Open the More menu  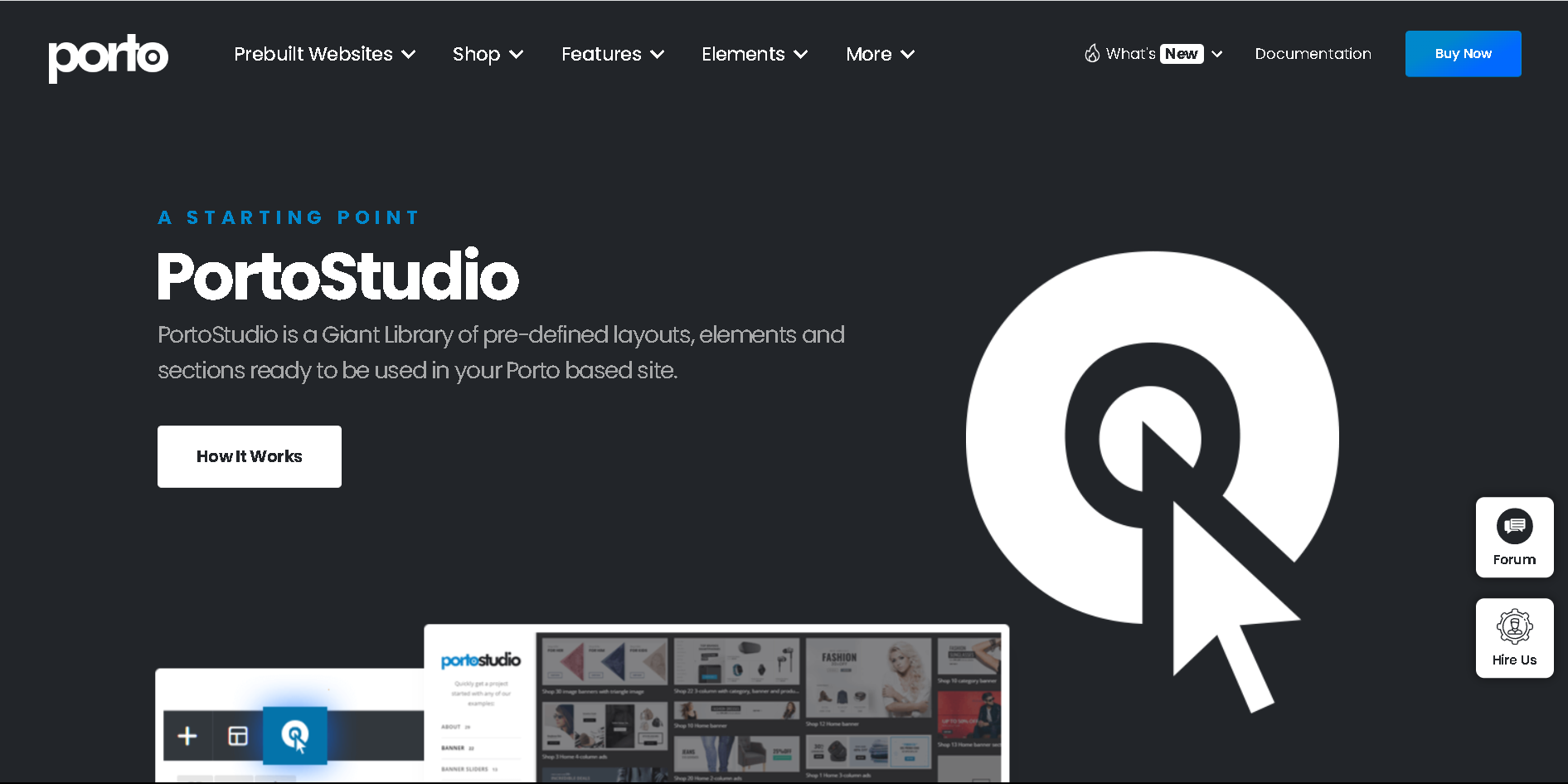[x=880, y=55]
